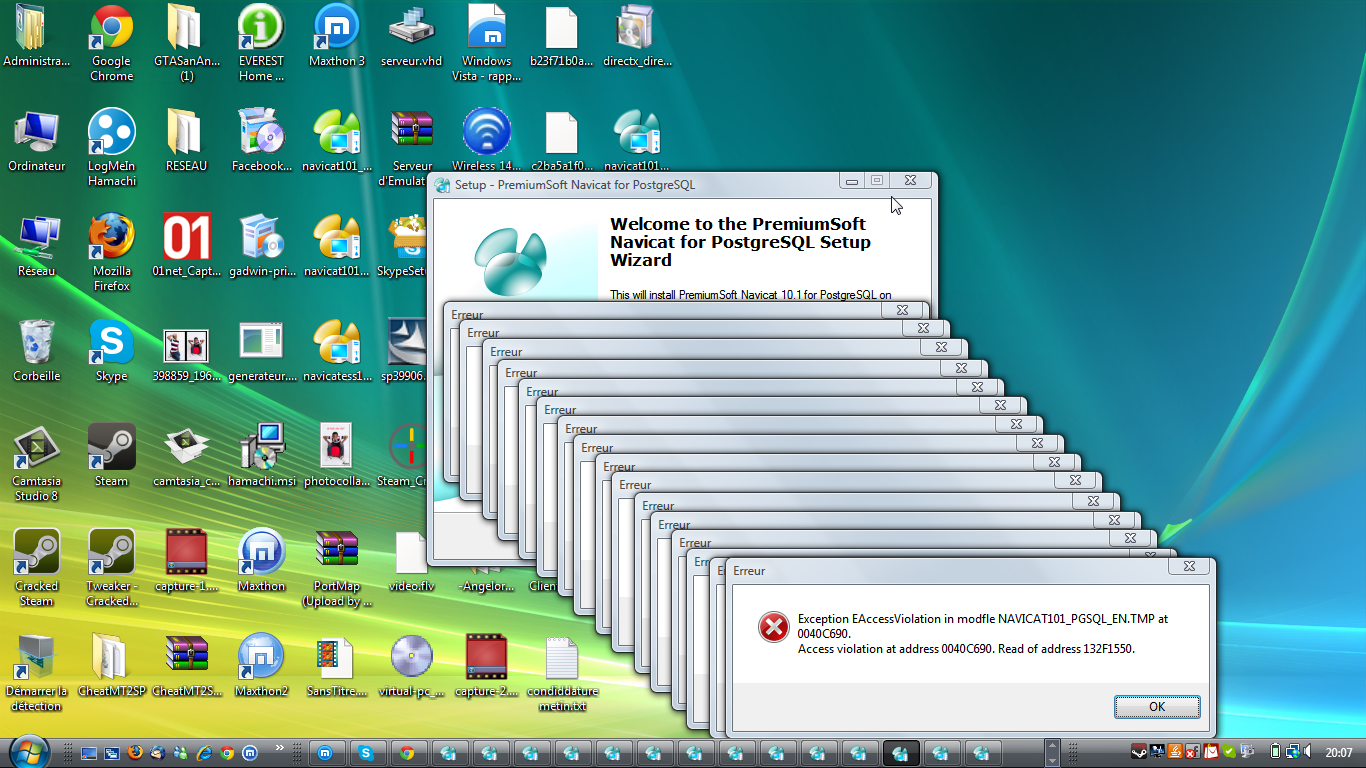This screenshot has height=768, width=1366.
Task: Select the directx_dire desktop icon
Action: point(637,36)
